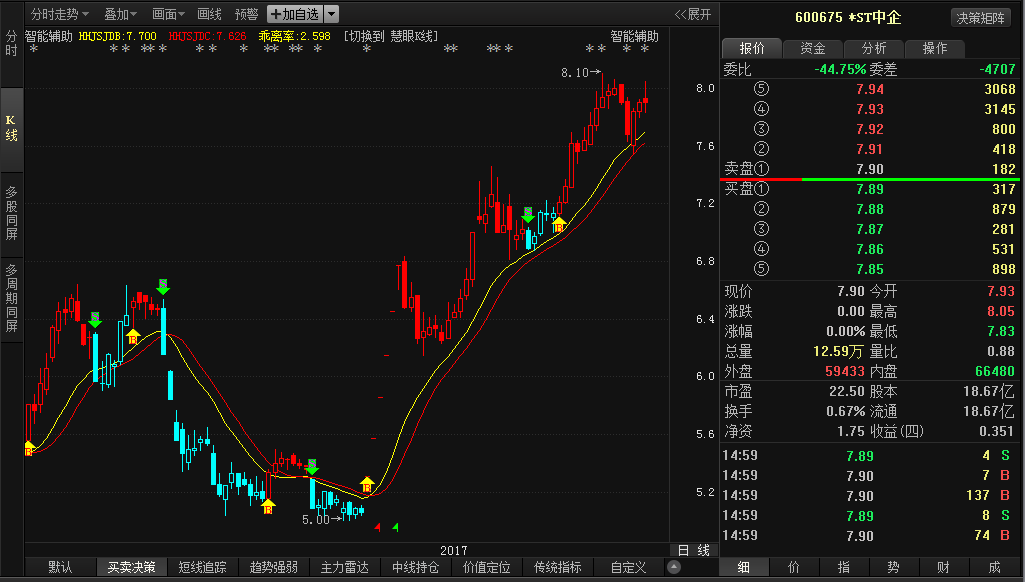Switch to 分时 view in left sidebar
1025x582 pixels.
click(x=11, y=43)
